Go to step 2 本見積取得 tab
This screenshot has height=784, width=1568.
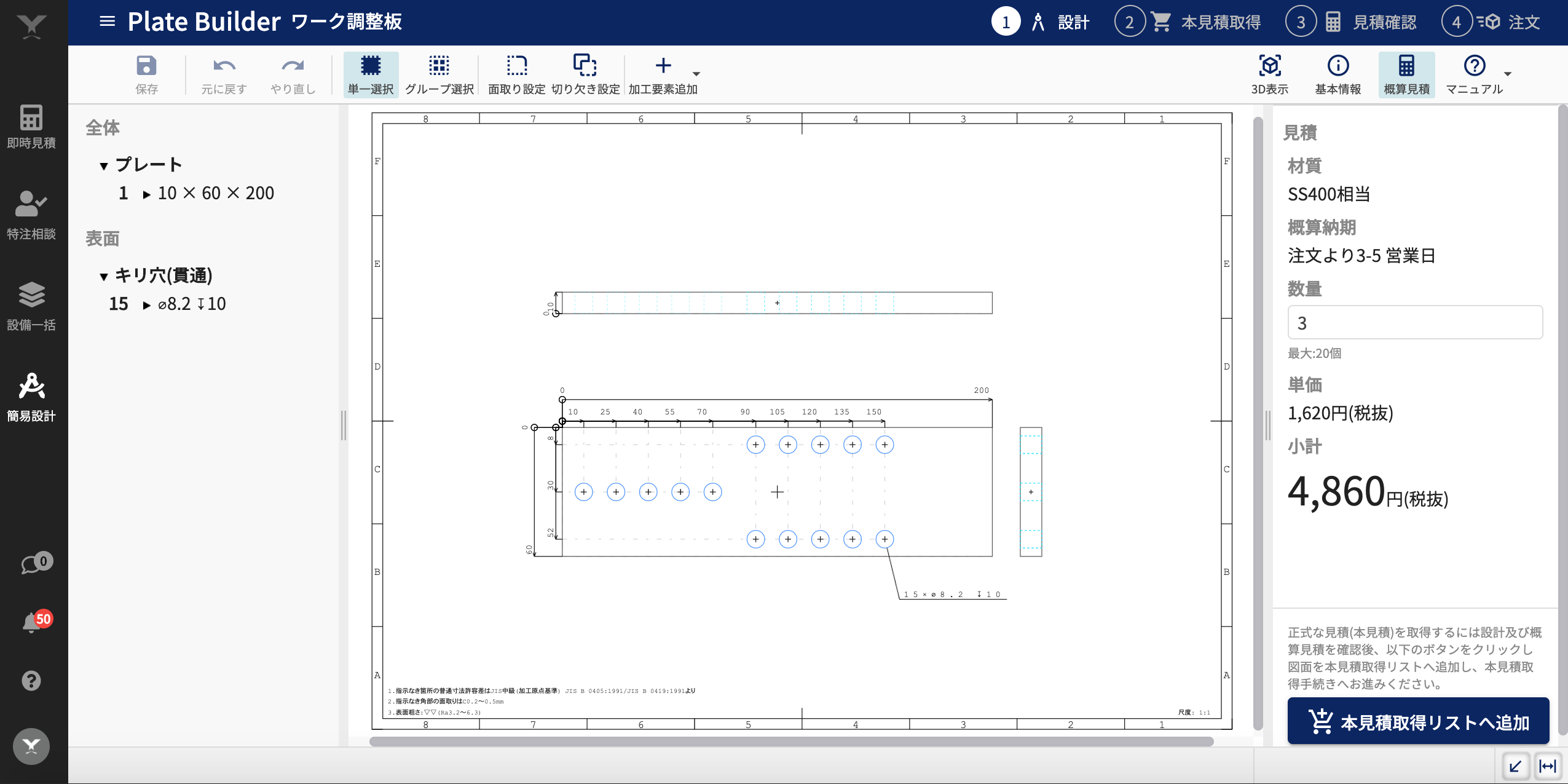point(1188,22)
